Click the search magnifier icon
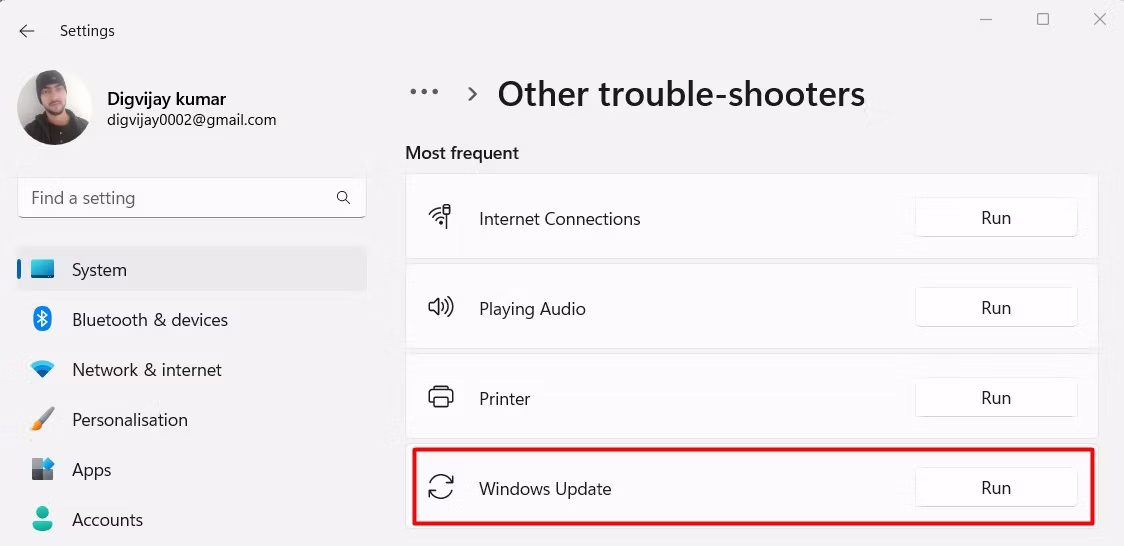Viewport: 1124px width, 546px height. coord(343,198)
